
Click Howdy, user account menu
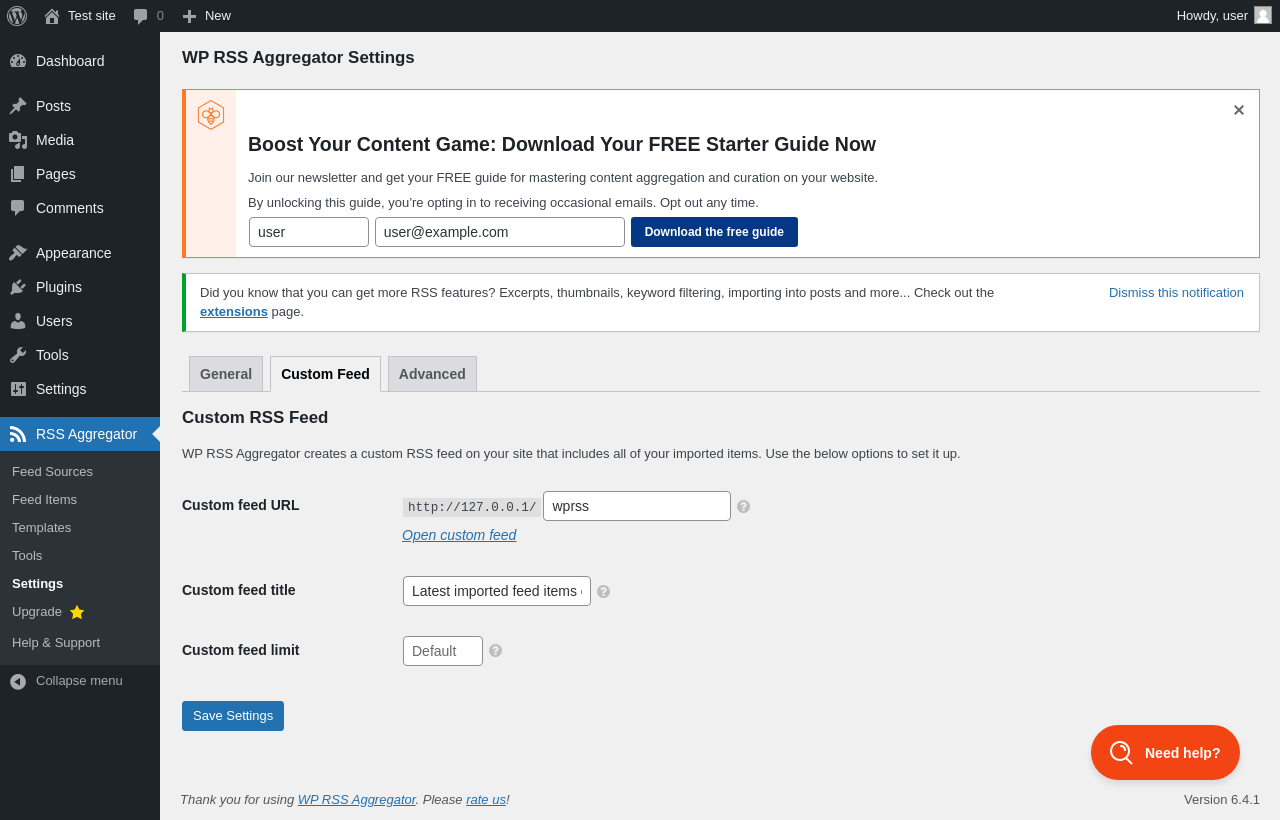pos(1224,16)
